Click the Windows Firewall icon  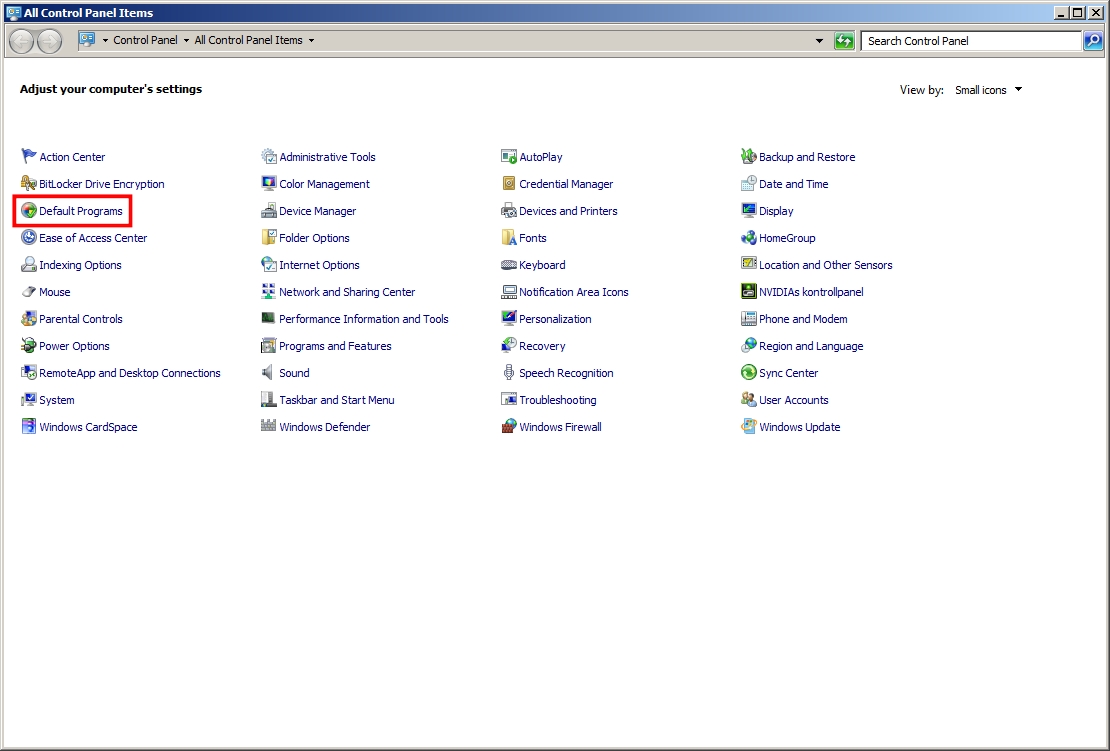coord(508,426)
